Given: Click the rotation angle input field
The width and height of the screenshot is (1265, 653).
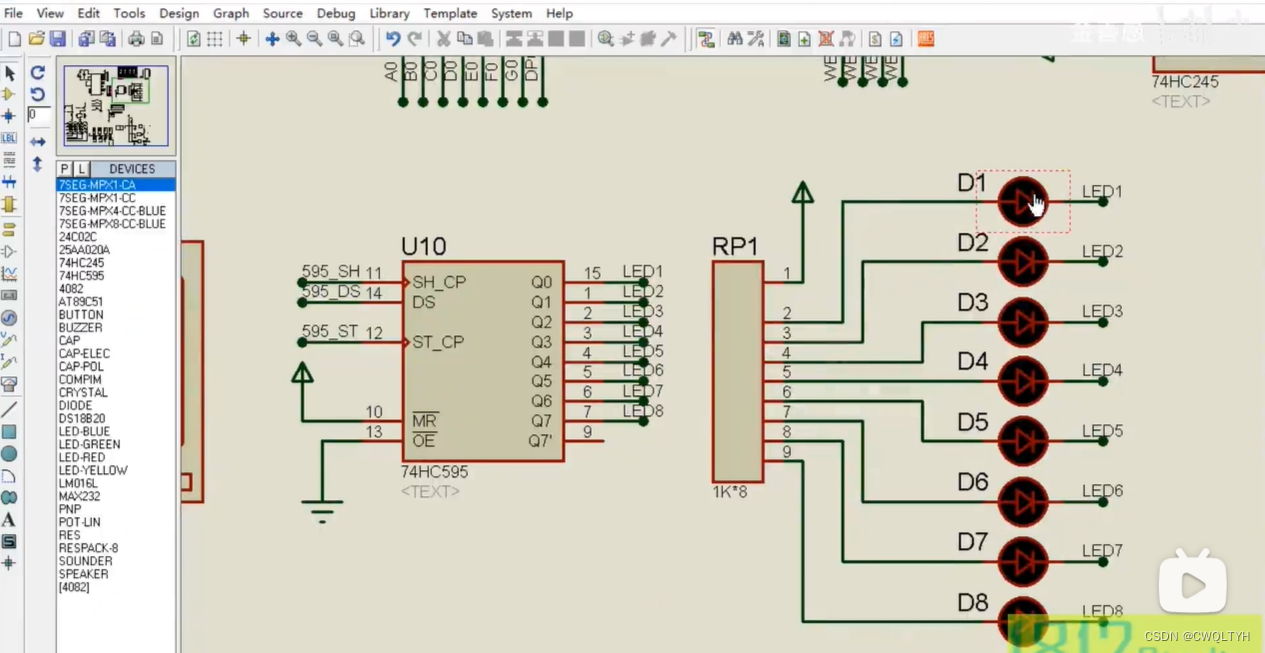Looking at the screenshot, I should coord(38,115).
